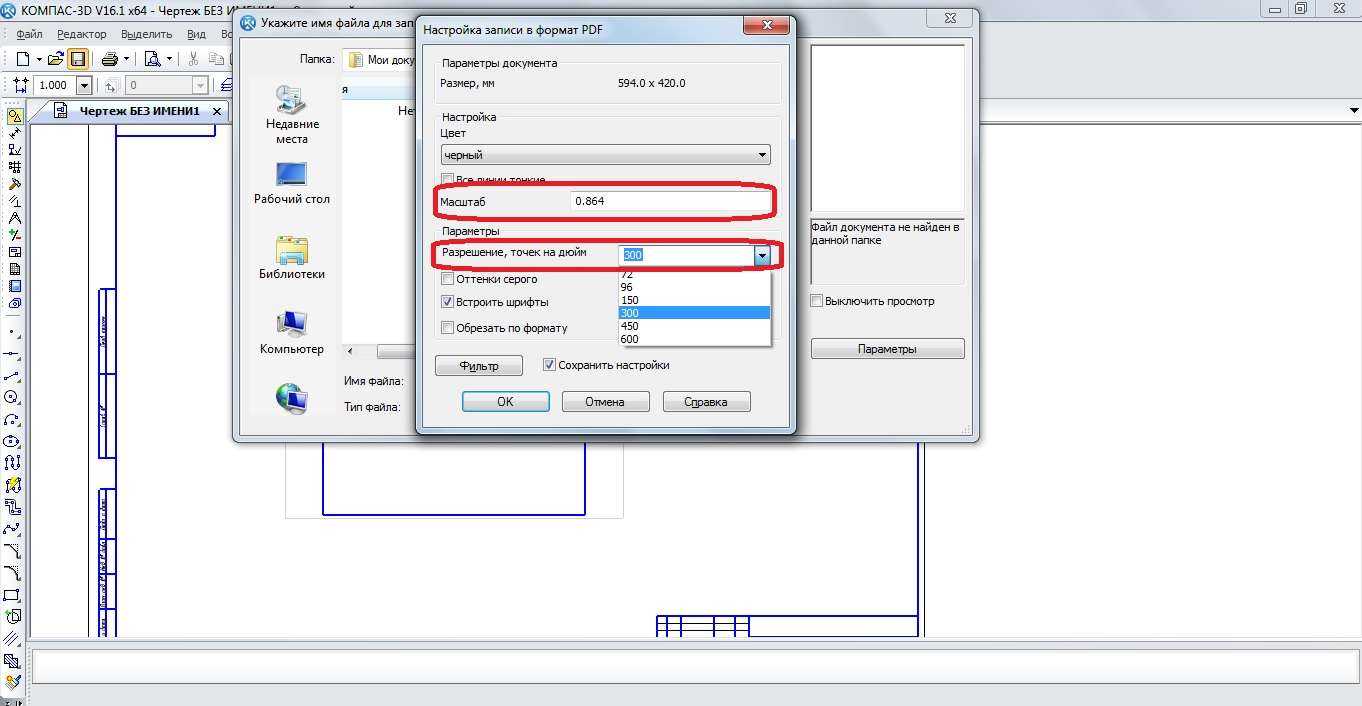
Task: Copy the selection with the toolbar copy icon
Action: (x=216, y=59)
